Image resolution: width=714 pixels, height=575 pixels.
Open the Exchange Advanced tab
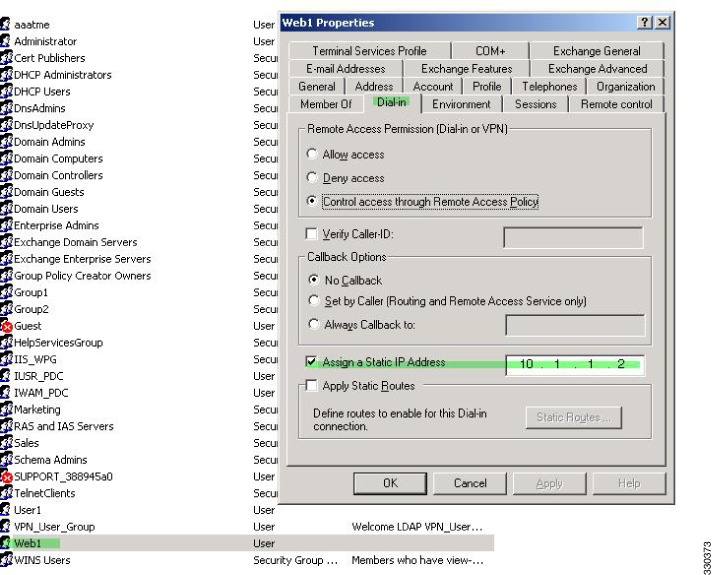pyautogui.click(x=597, y=69)
